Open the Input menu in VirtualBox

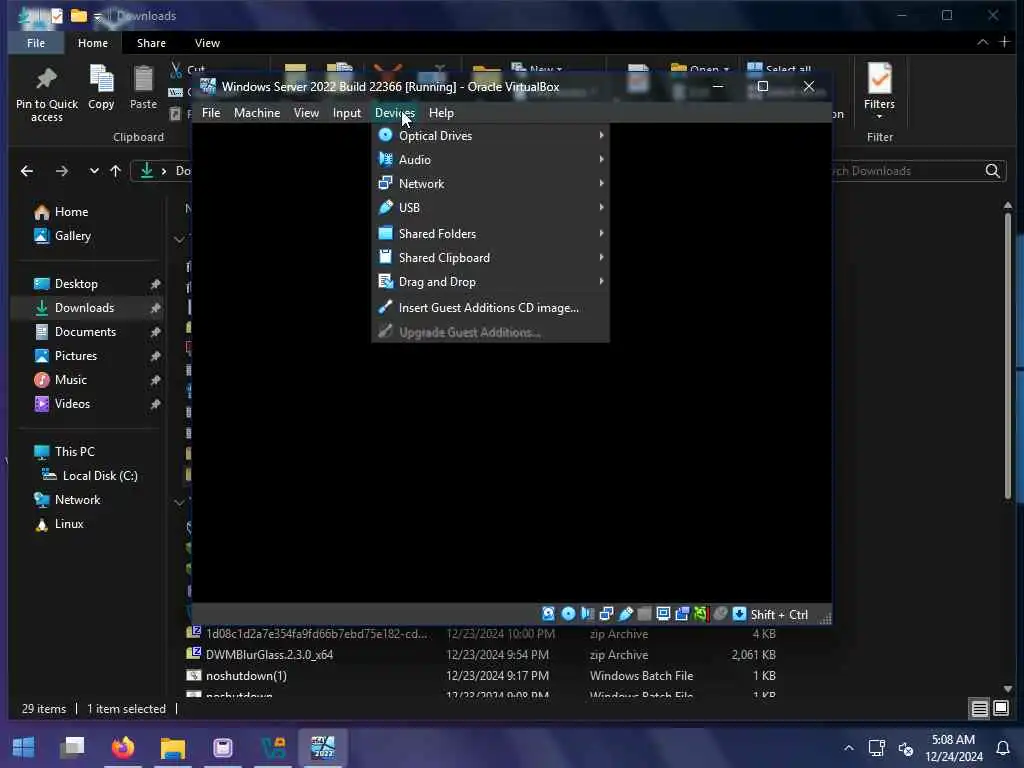[347, 113]
